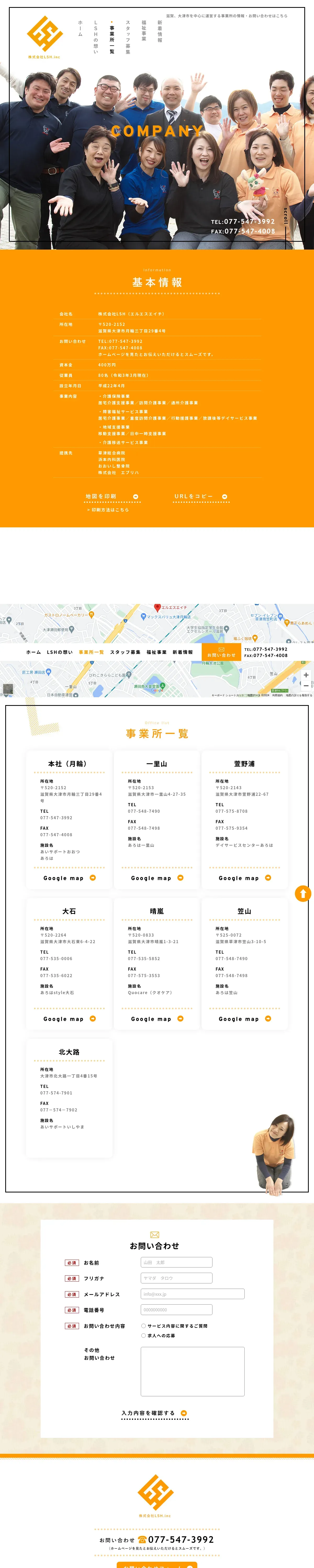The image size is (314, 1568).
Task: Focus the お名前 input field
Action: [177, 1263]
